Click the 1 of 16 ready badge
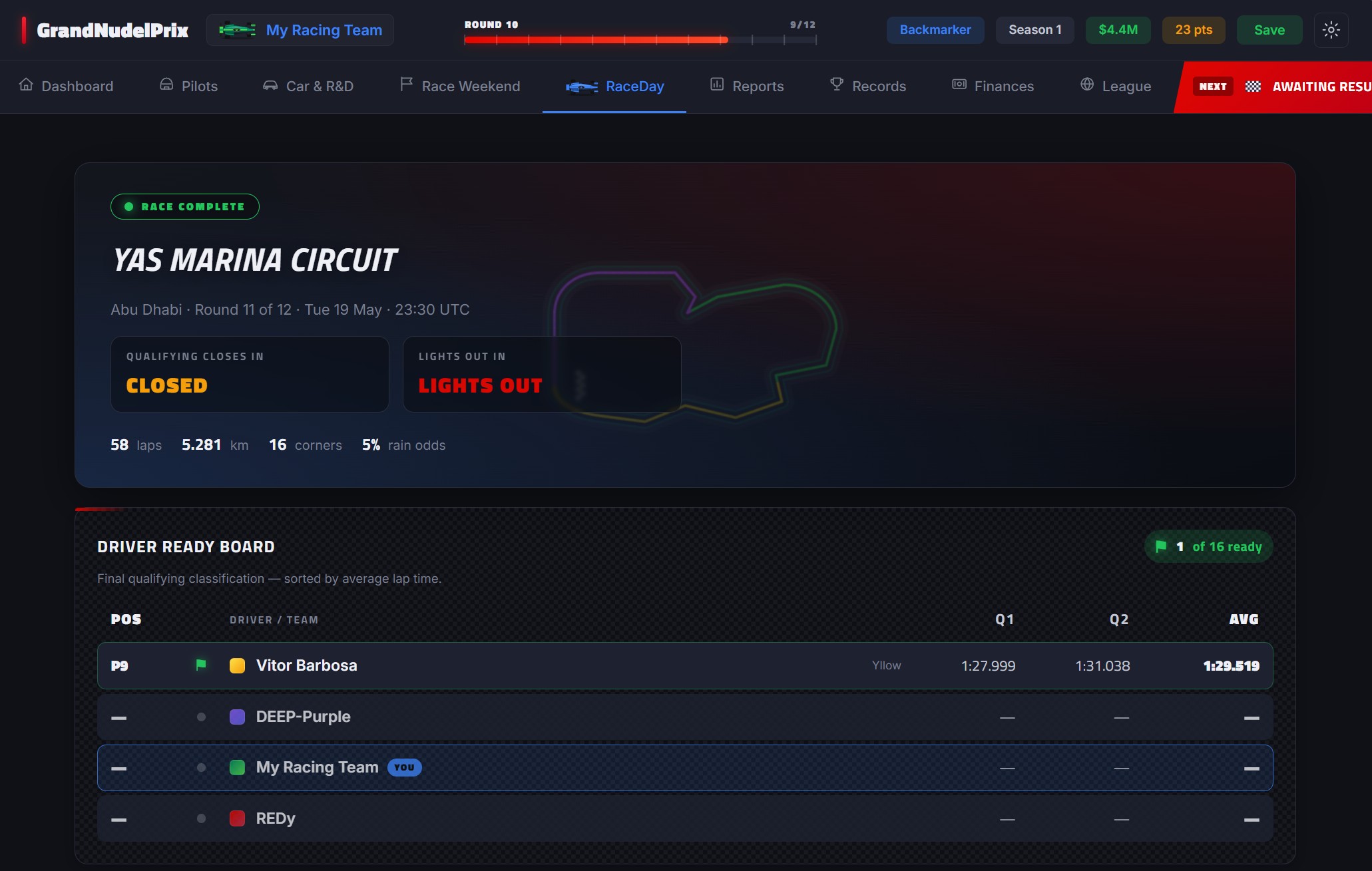The image size is (1372, 871). 1209,546
